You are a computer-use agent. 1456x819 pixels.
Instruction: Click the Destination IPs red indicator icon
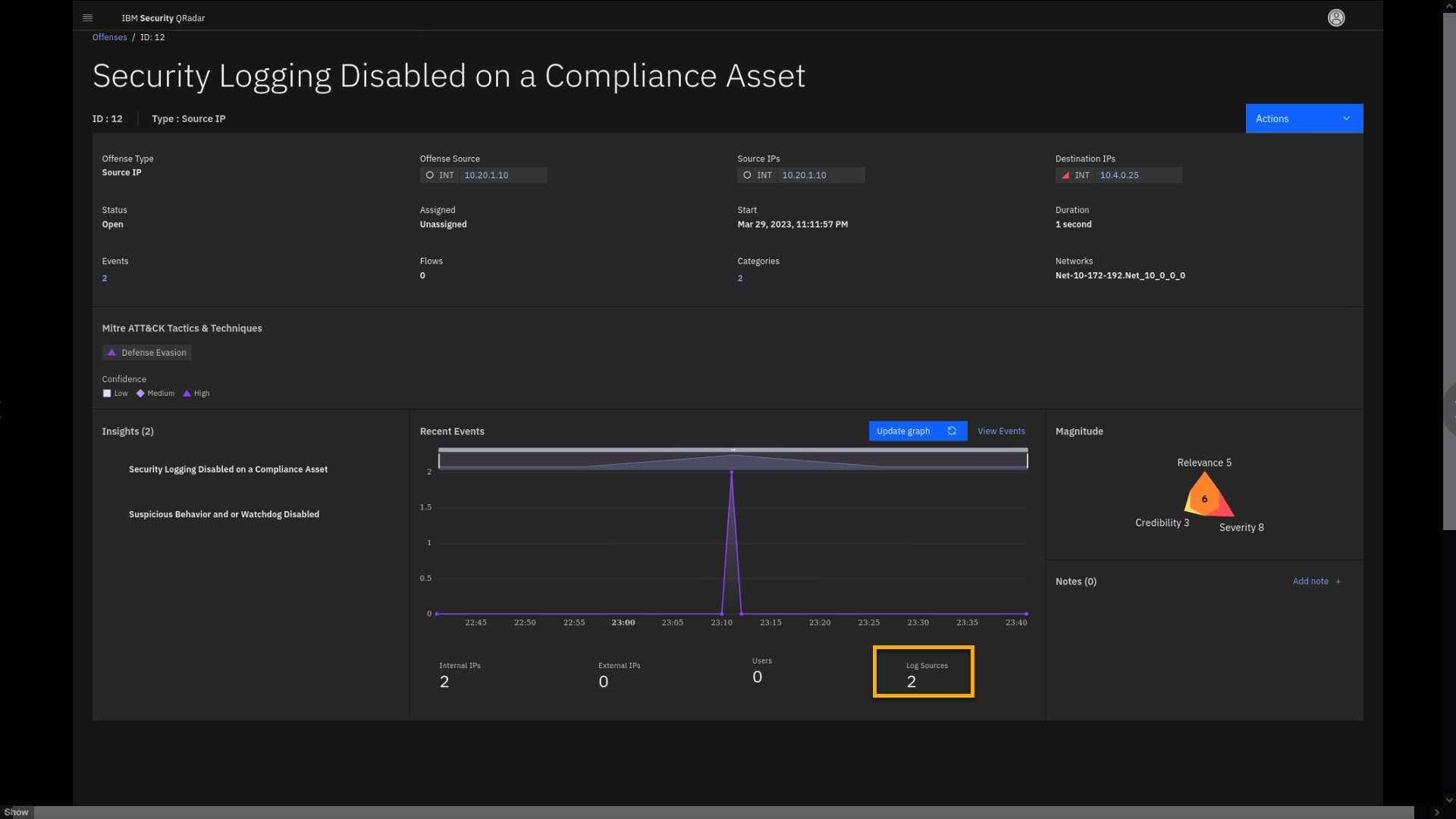[x=1065, y=175]
